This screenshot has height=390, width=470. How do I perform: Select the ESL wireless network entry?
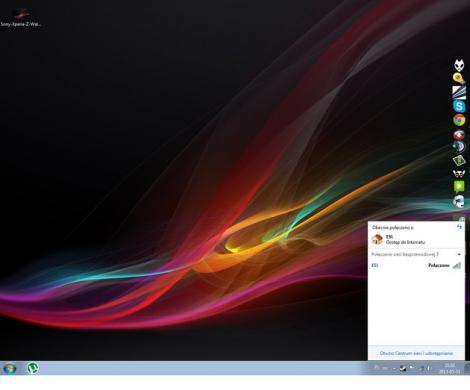(x=416, y=265)
